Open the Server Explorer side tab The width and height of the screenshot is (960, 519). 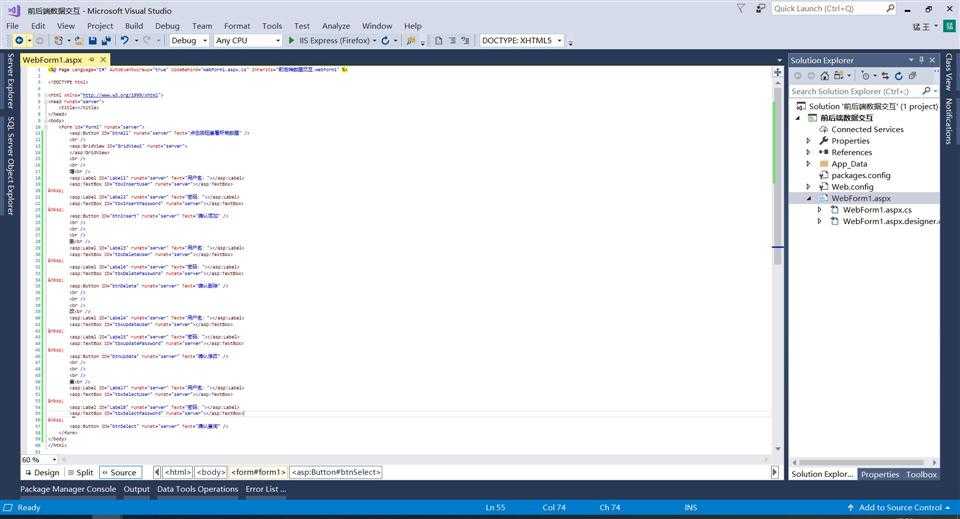[10, 81]
